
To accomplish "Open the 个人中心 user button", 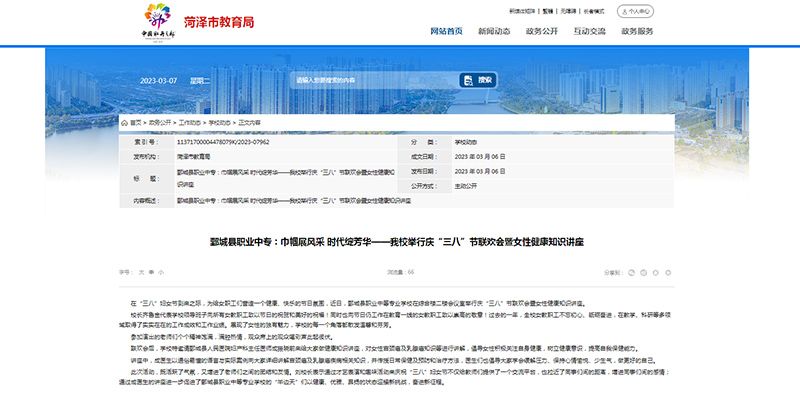I will click(635, 11).
